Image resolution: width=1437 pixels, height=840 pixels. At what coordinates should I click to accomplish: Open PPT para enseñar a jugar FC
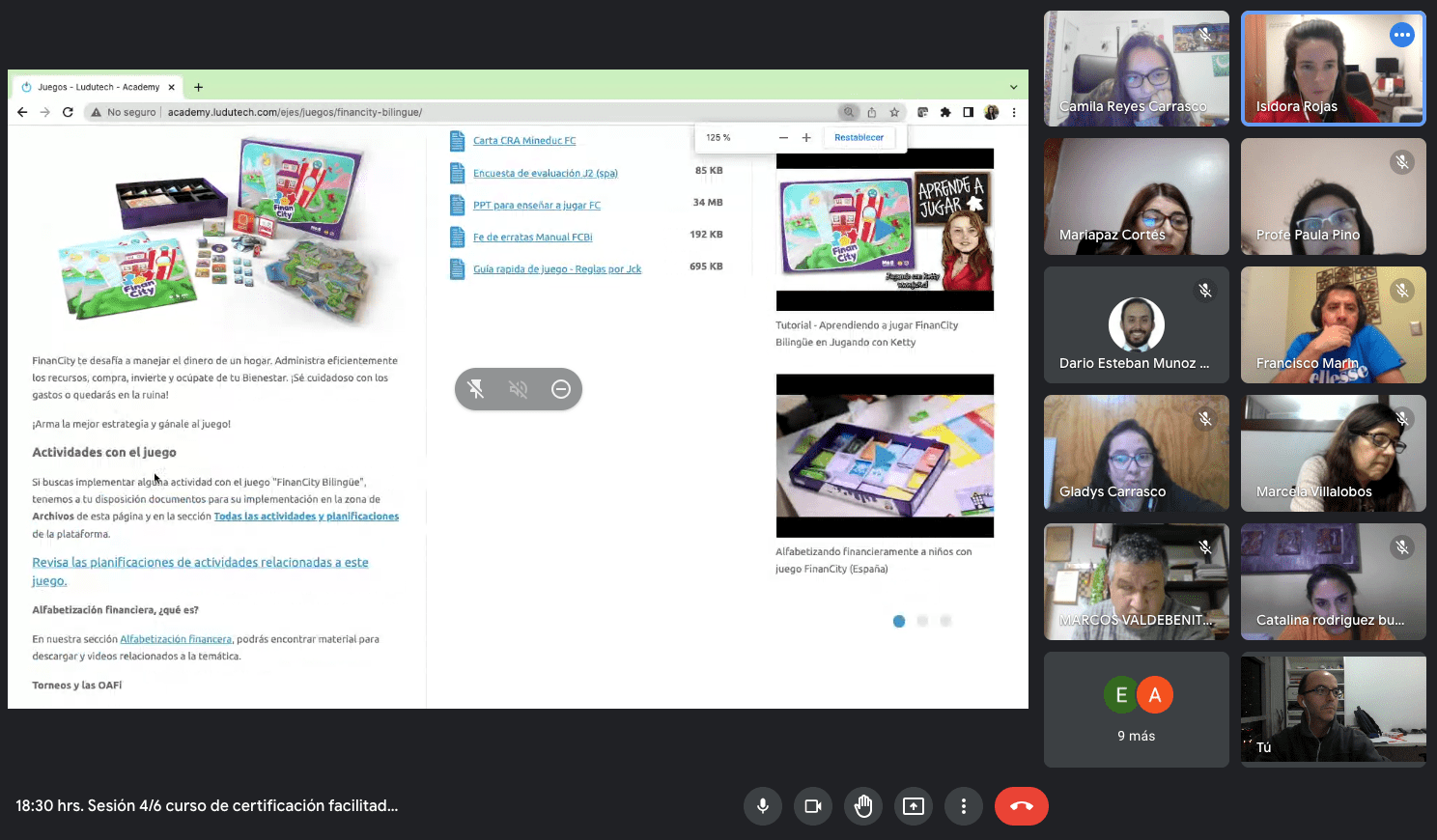(537, 206)
